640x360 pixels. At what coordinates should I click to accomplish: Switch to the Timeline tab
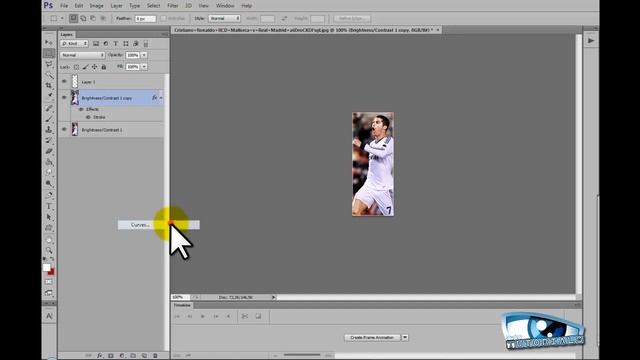click(182, 305)
